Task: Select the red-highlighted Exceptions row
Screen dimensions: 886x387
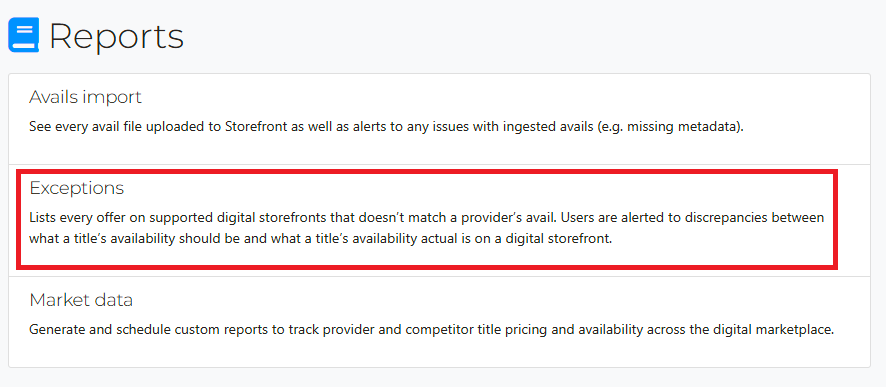Action: [x=427, y=219]
